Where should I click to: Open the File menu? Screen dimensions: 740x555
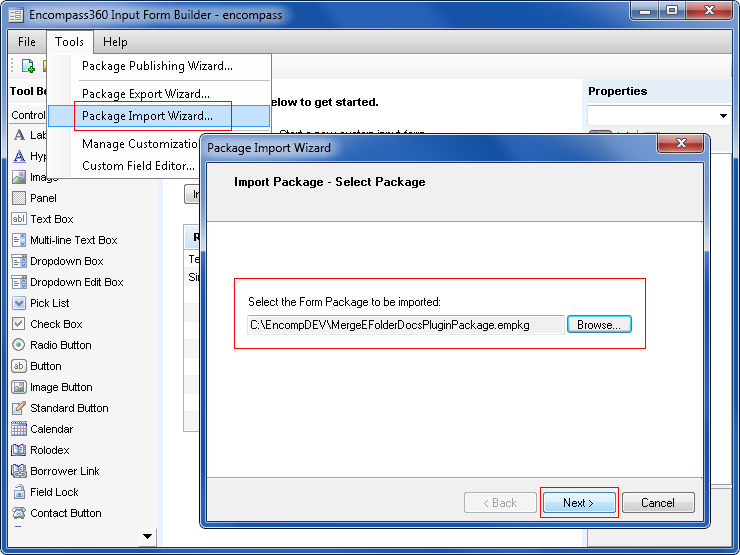click(27, 42)
